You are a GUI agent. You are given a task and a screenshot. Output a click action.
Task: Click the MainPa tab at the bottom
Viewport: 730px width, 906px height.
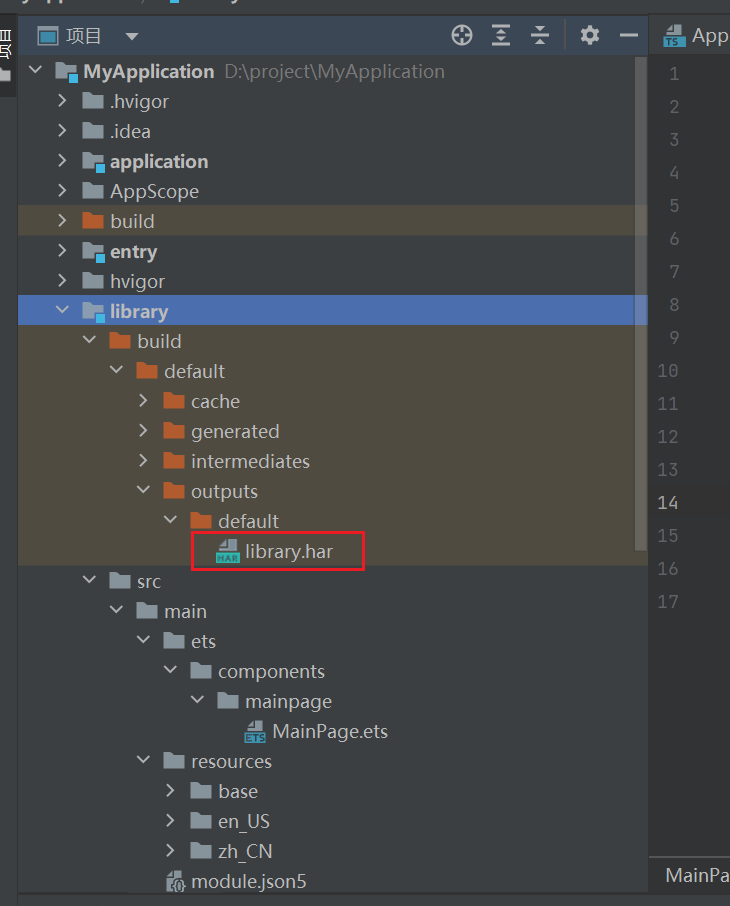click(696, 875)
